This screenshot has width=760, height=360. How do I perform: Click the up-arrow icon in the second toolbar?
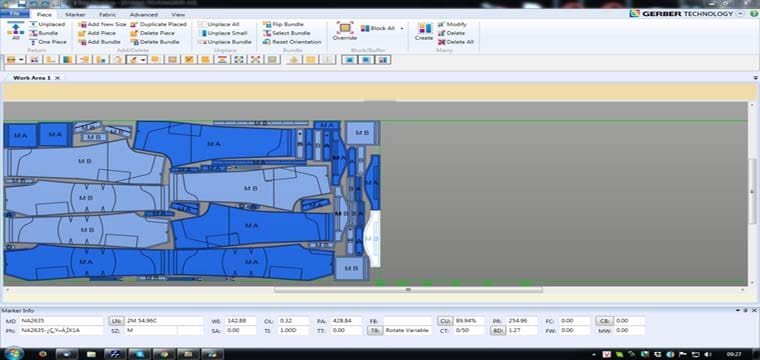point(293,60)
